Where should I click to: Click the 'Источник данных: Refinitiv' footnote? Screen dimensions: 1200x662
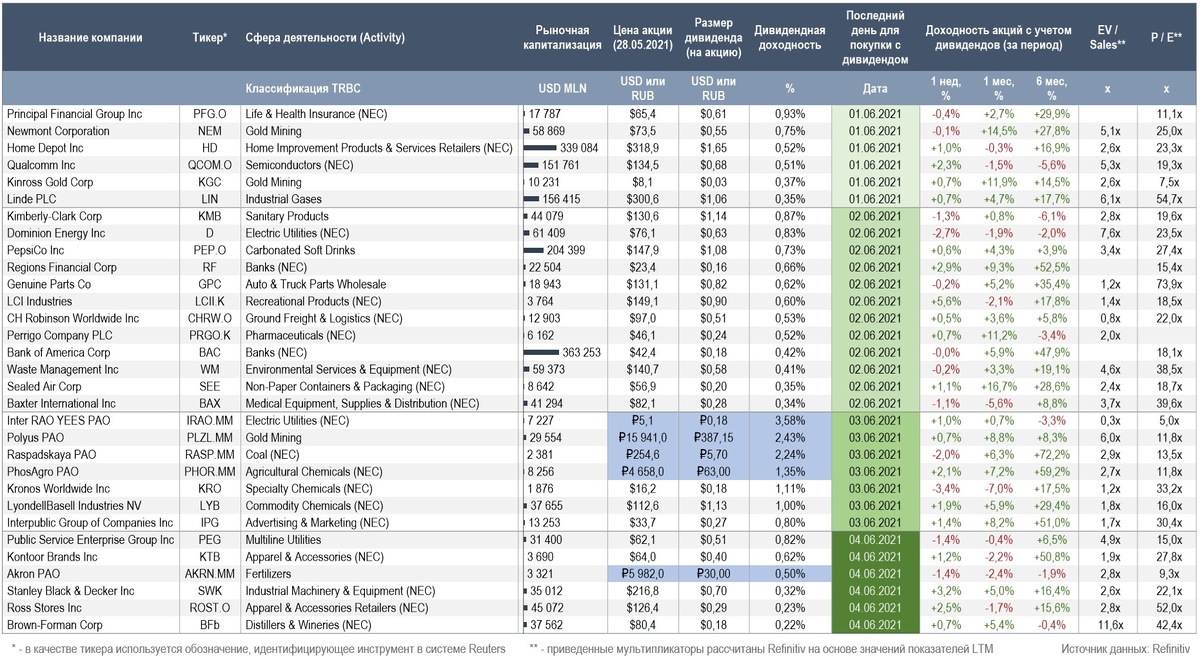[1125, 650]
